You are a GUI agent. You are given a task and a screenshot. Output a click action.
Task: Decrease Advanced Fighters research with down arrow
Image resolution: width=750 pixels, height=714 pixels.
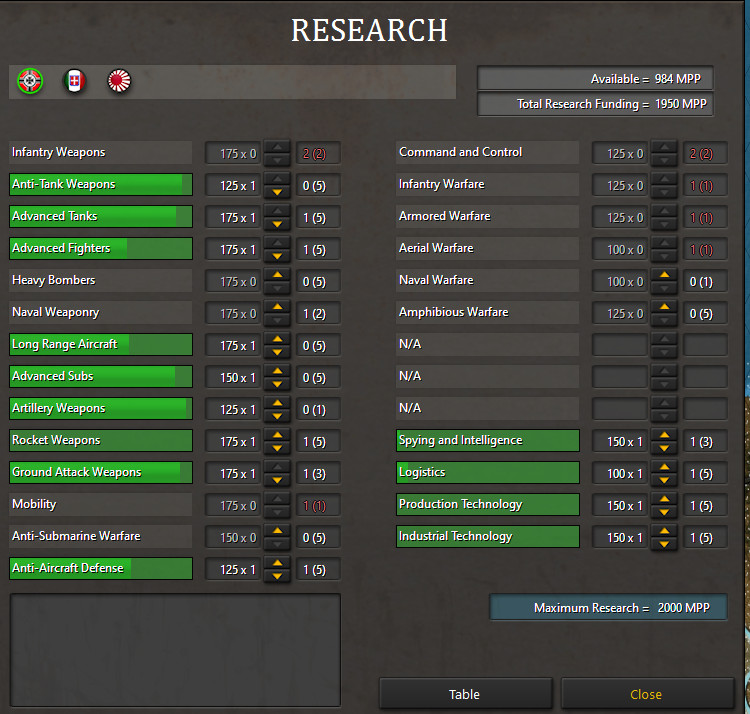point(277,256)
